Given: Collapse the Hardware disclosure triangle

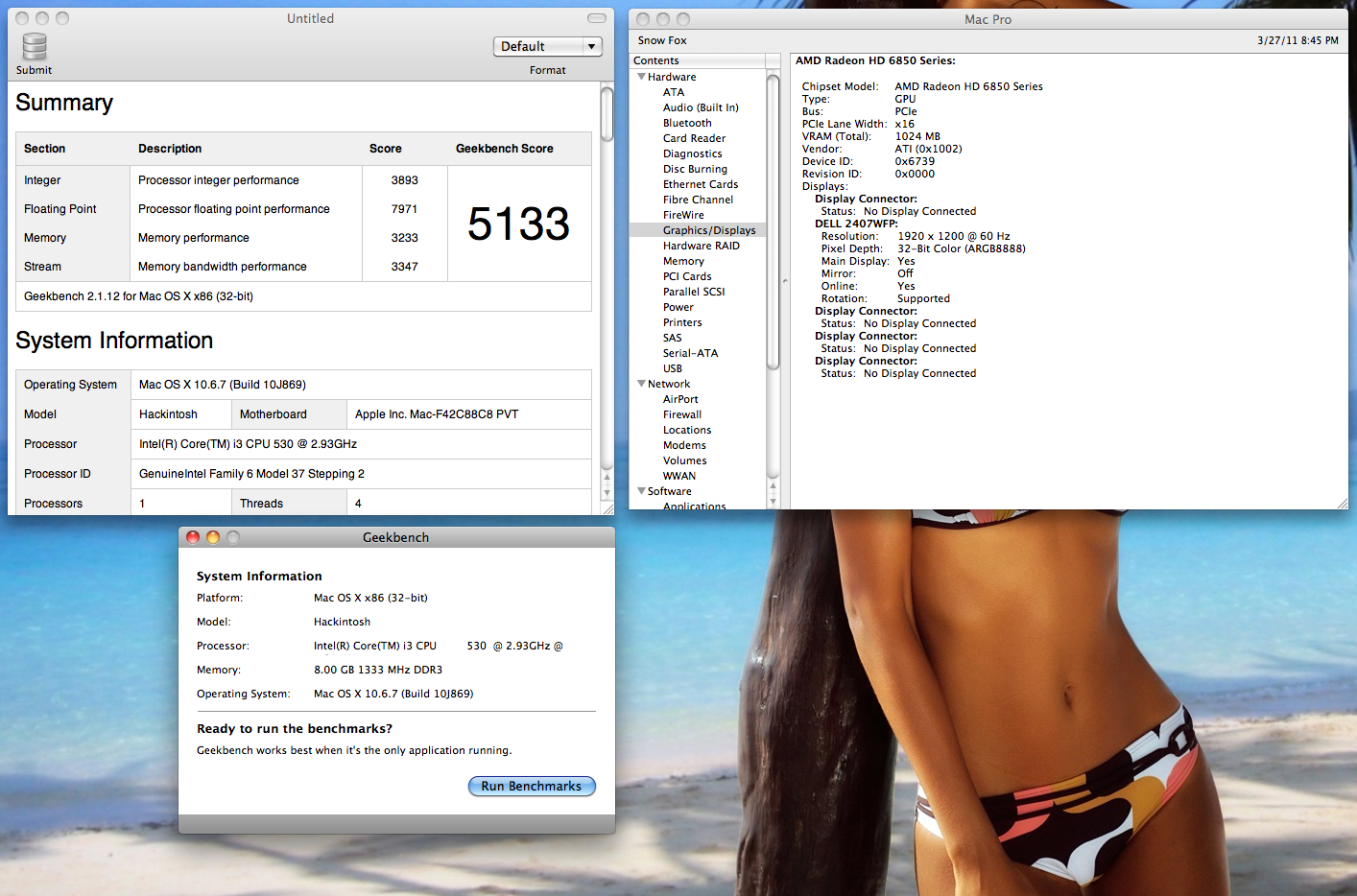Looking at the screenshot, I should [x=641, y=77].
